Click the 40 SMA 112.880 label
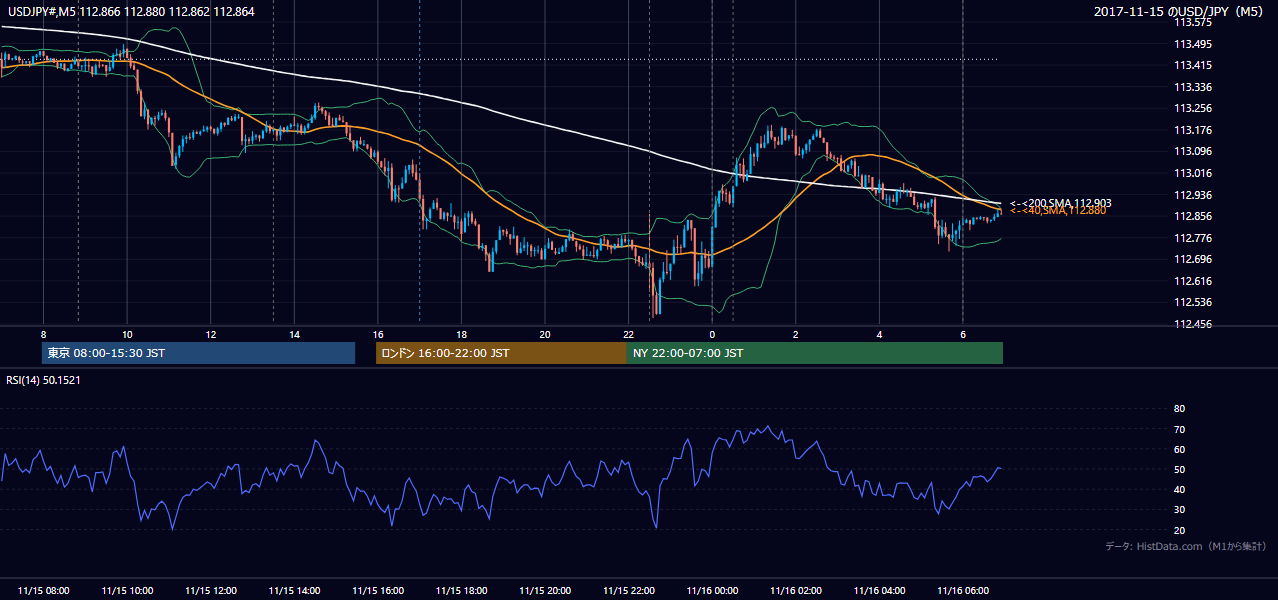Viewport: 1278px width, 600px height. click(x=1058, y=210)
